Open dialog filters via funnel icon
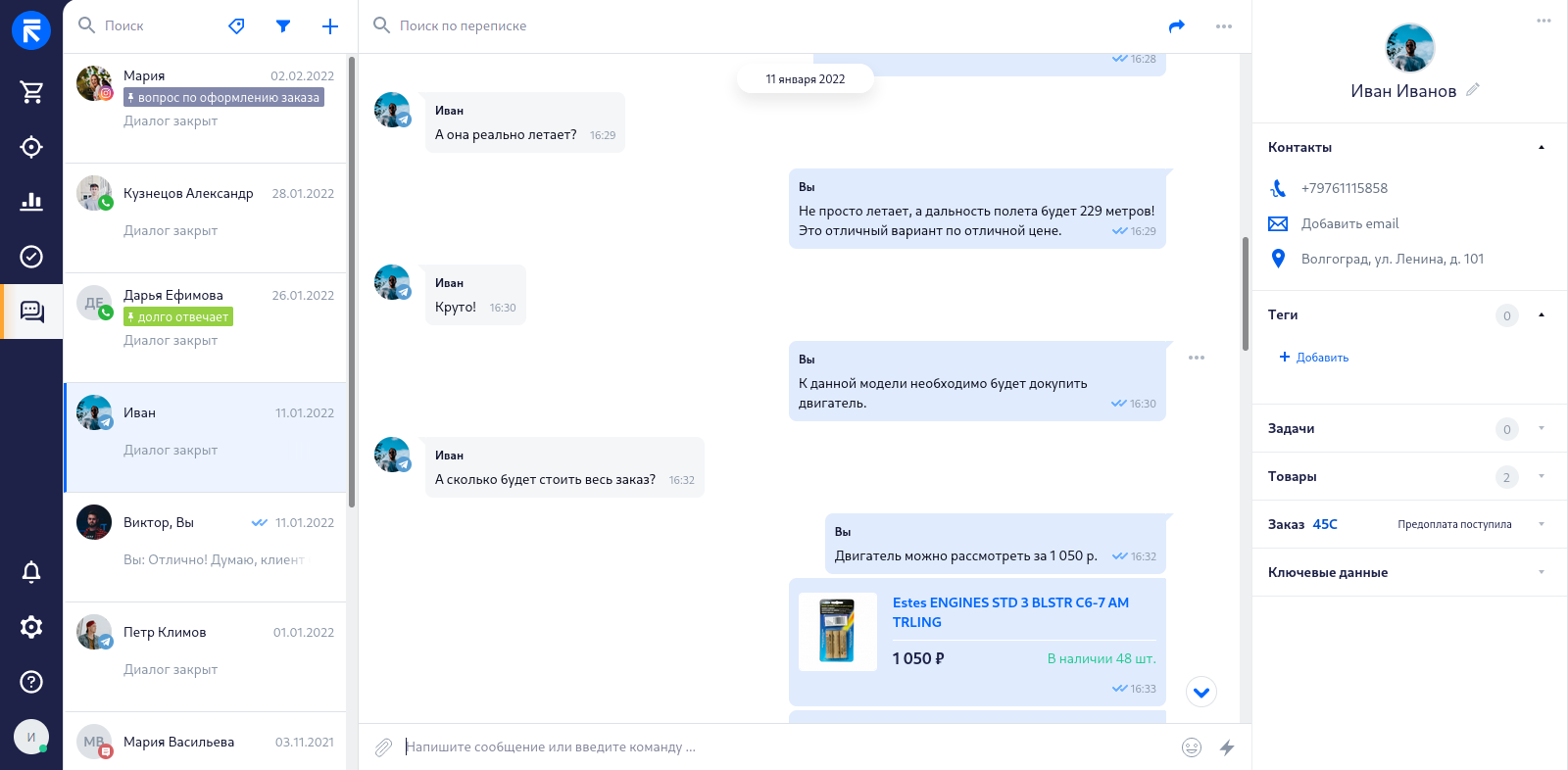1568x770 pixels. (x=283, y=25)
